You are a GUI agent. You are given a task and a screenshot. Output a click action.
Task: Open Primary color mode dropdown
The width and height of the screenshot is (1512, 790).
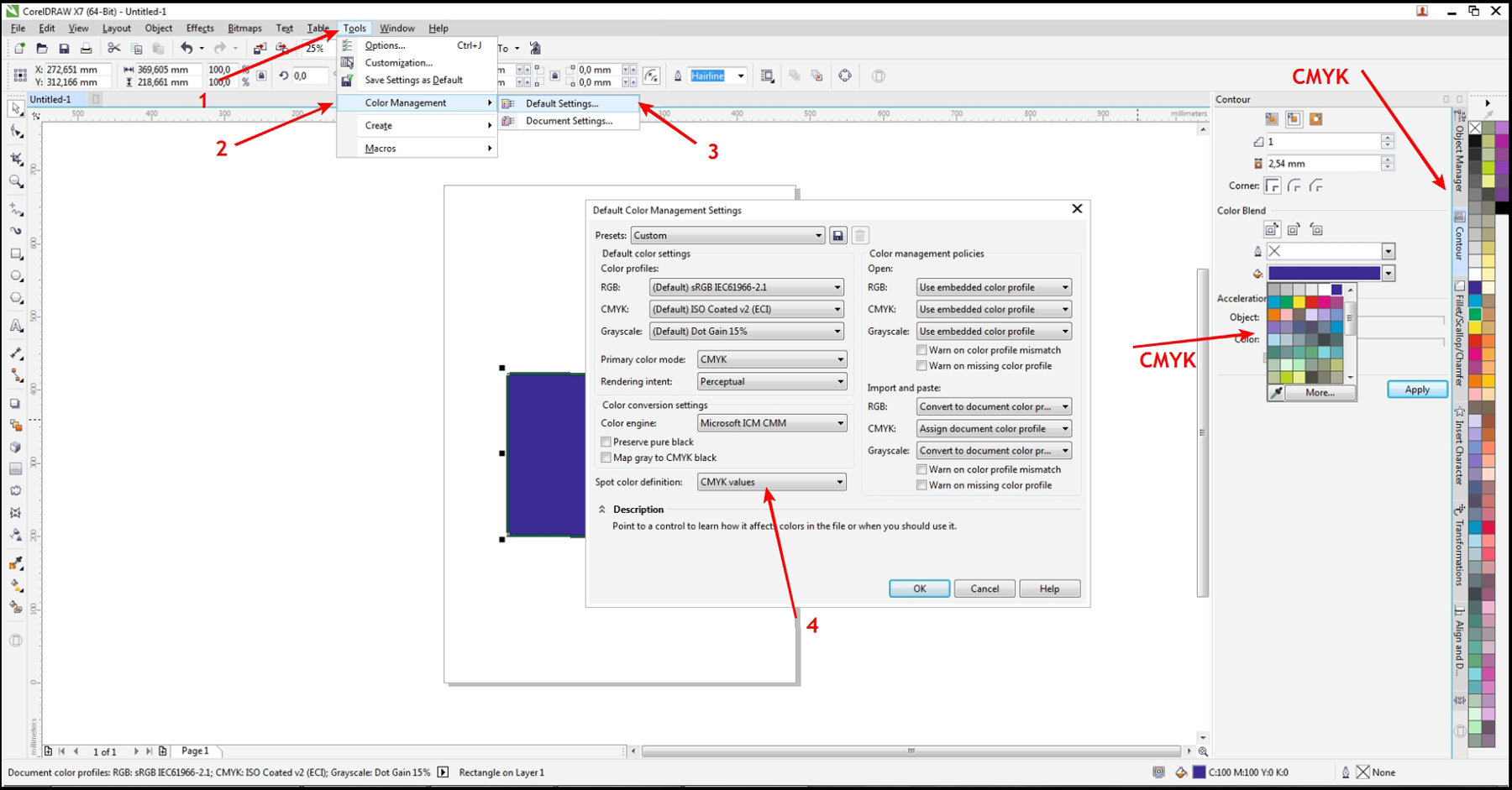pos(771,359)
